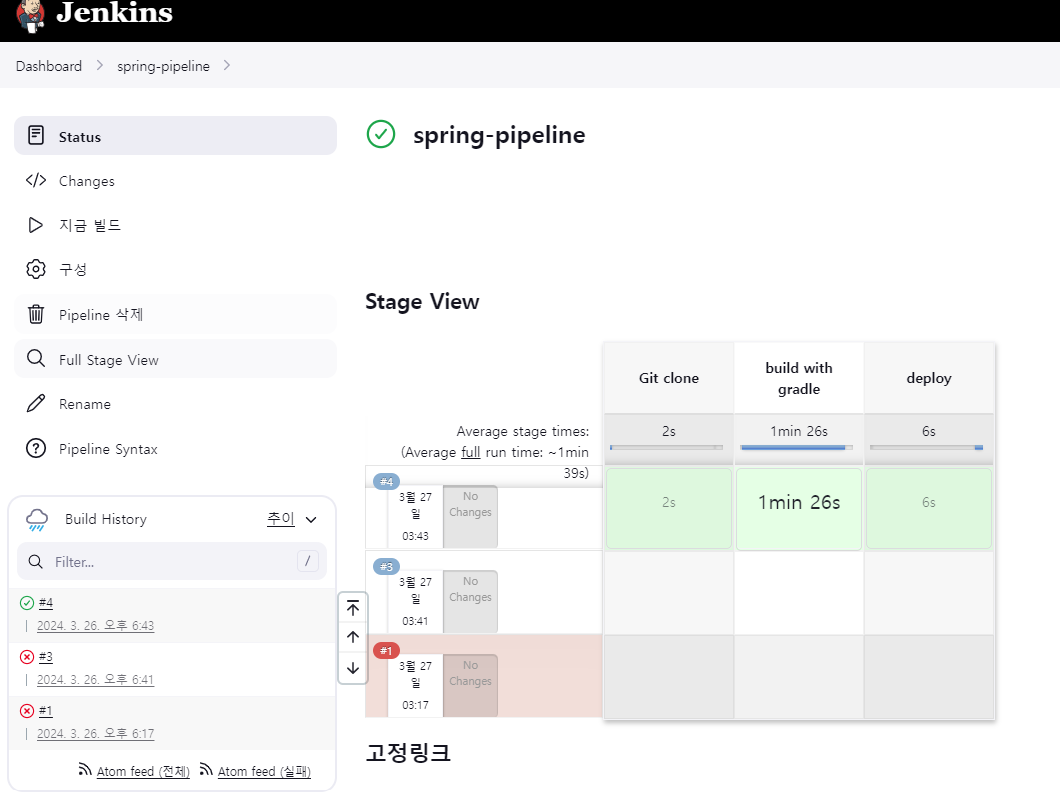Open the 추이 trend link
Viewport: 1060px width, 792px height.
point(281,518)
